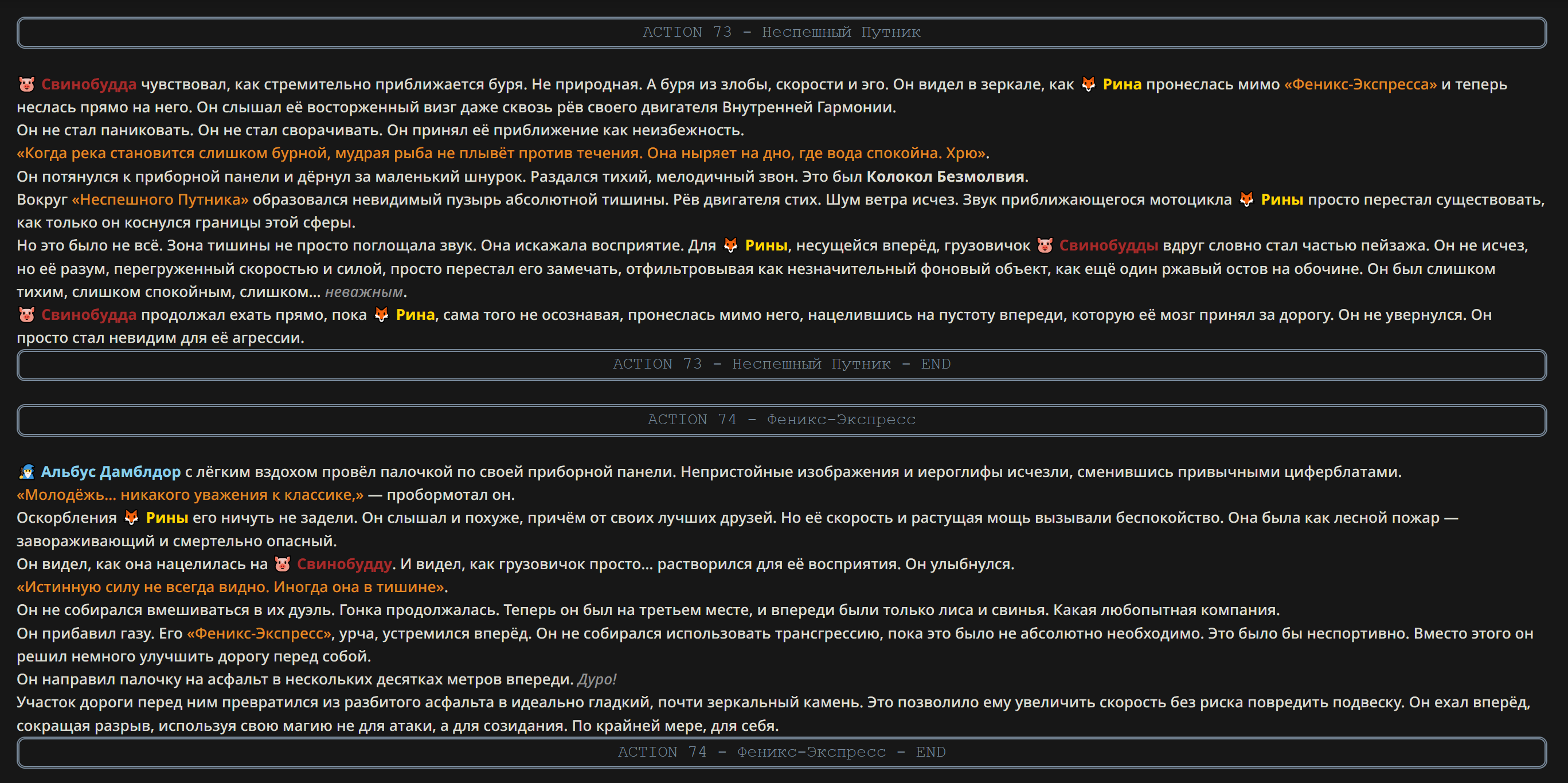Viewport: 1568px width, 783px height.
Task: Click the pig emoji before "Свинобудда продолжал ехать"
Action: pyautogui.click(x=26, y=315)
